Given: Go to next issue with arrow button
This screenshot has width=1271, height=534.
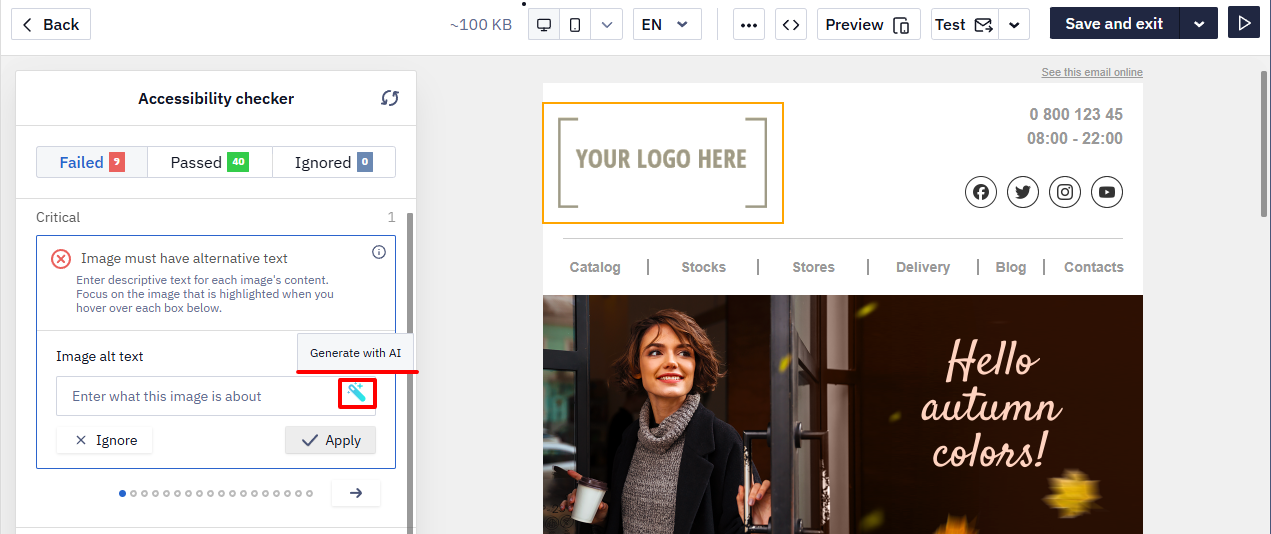Looking at the screenshot, I should coord(356,493).
